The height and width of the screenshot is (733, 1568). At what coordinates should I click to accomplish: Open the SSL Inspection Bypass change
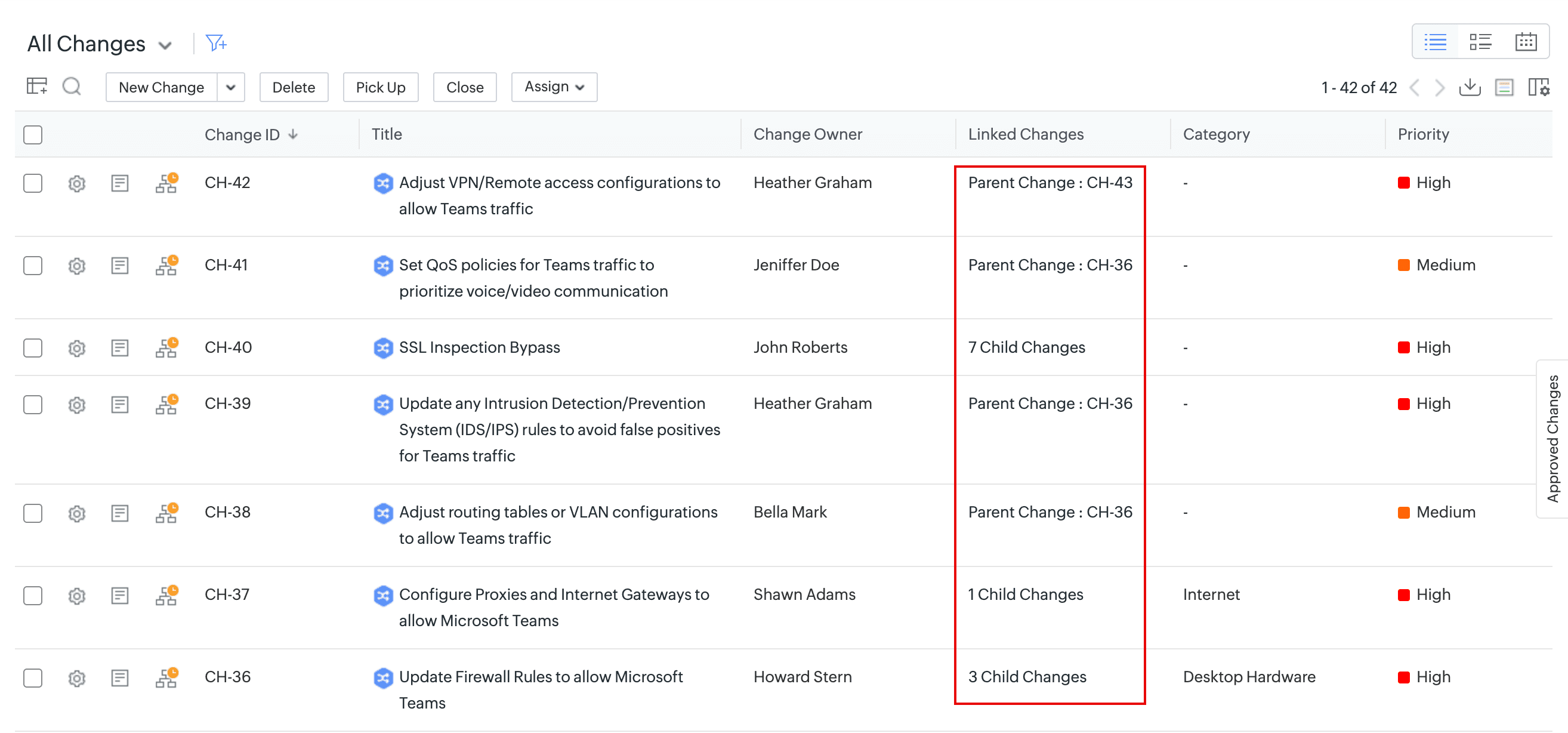[479, 347]
